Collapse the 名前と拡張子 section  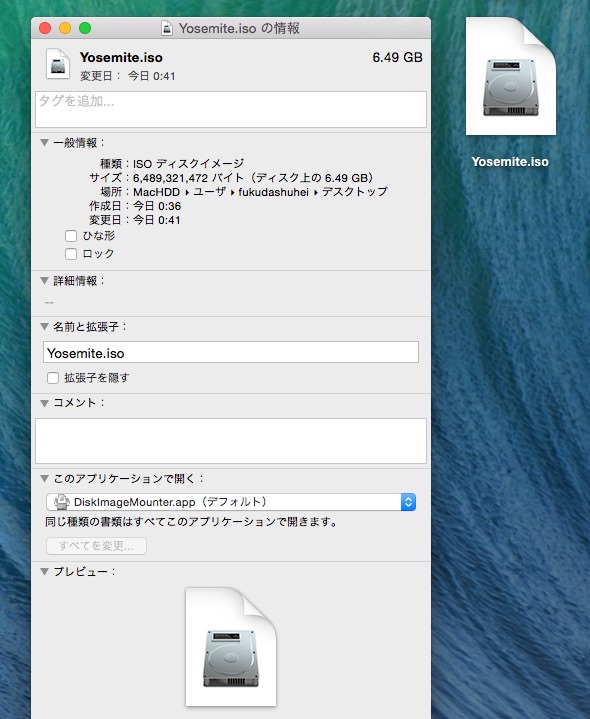(44, 326)
